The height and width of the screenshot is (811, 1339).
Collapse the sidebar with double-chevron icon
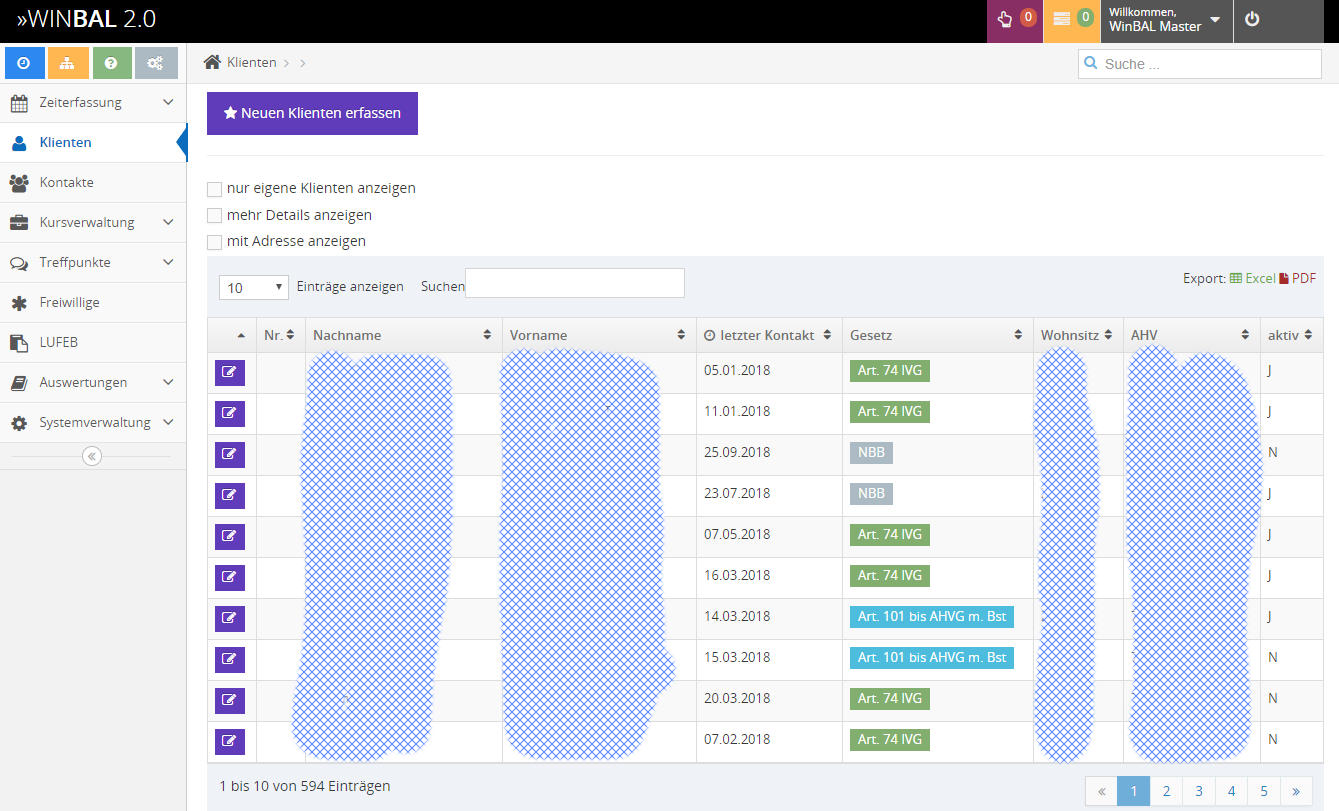click(92, 456)
